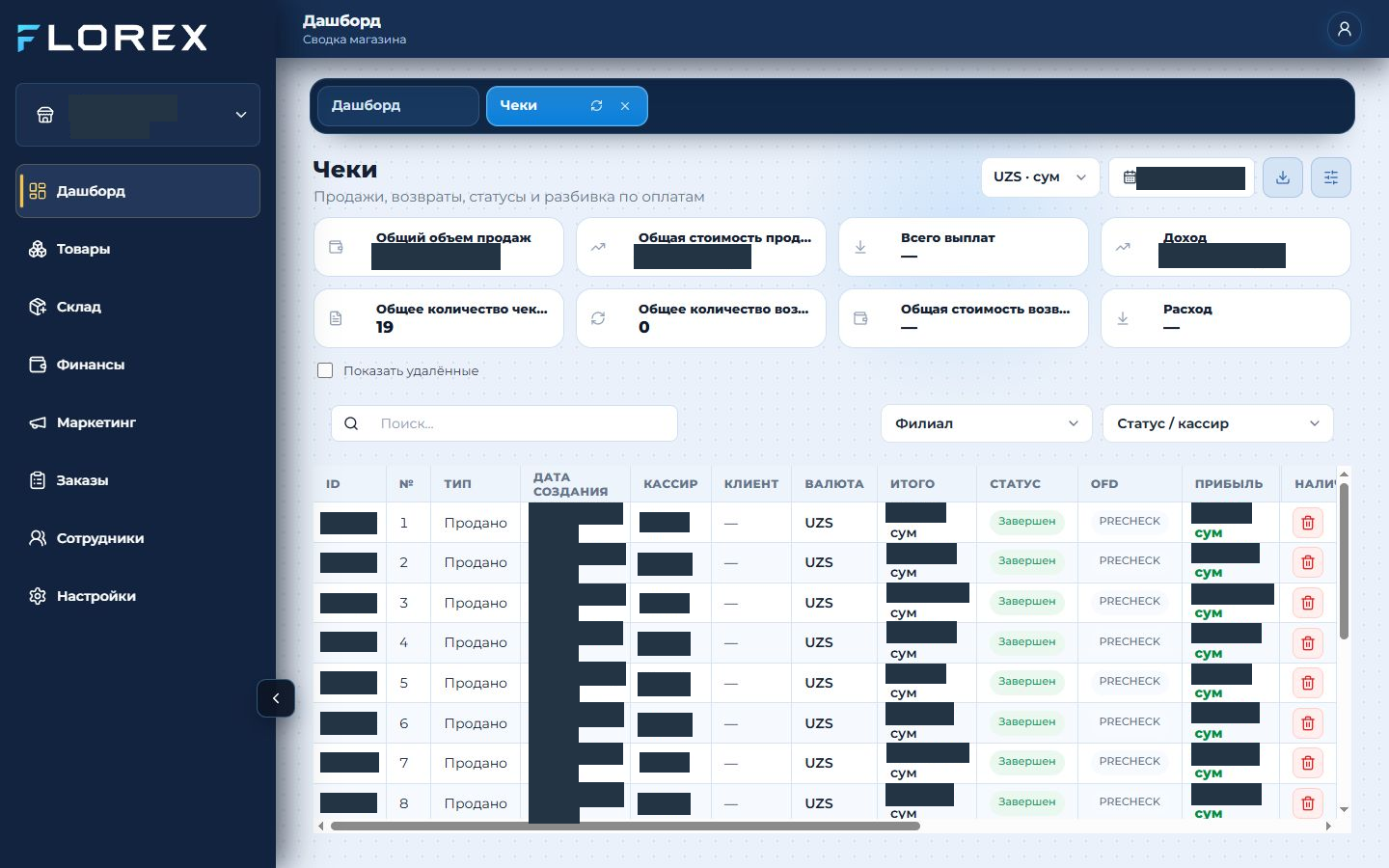Toggle the Показать удалённые checkbox
This screenshot has height=868, width=1389.
tap(325, 370)
